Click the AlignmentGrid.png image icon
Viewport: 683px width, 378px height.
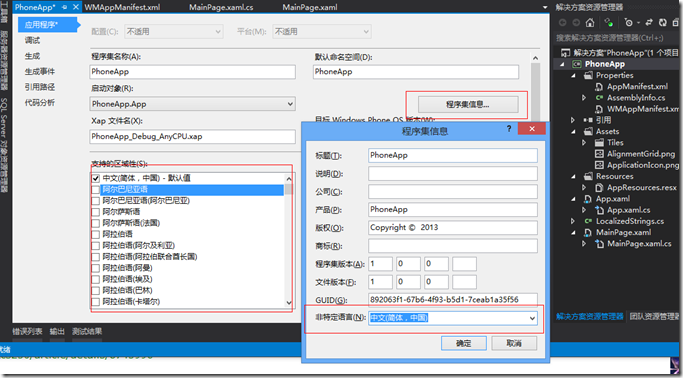tap(599, 154)
